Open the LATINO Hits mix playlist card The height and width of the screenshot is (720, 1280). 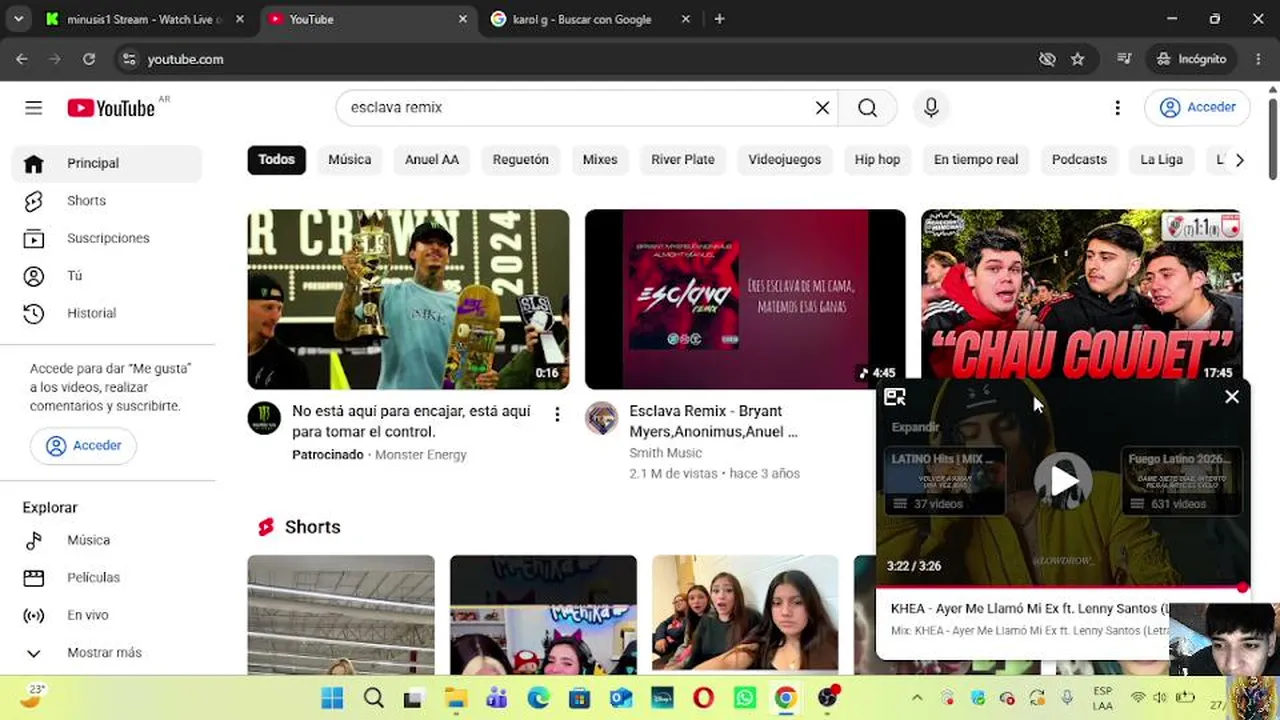(x=944, y=481)
